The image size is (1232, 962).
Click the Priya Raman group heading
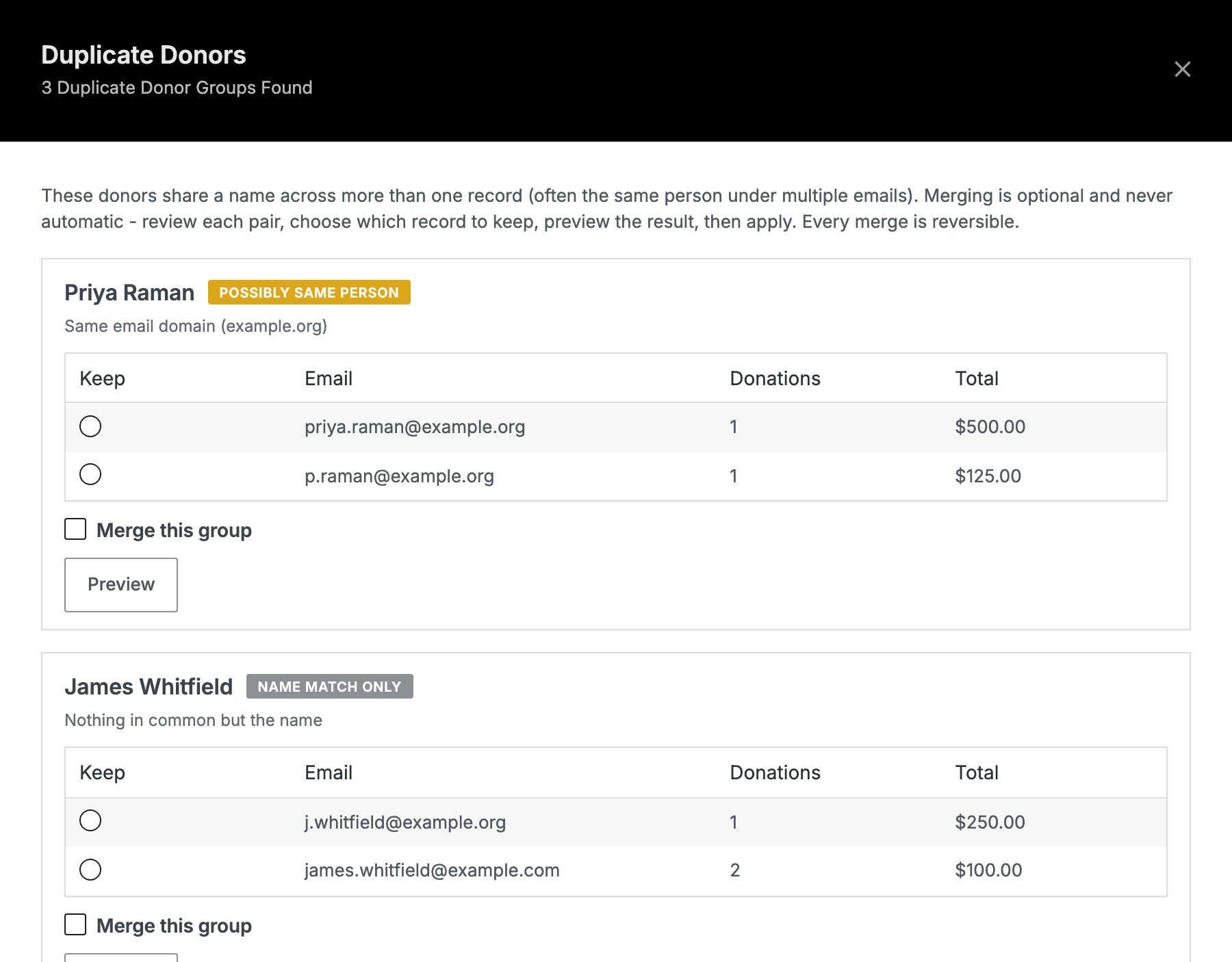coord(129,293)
